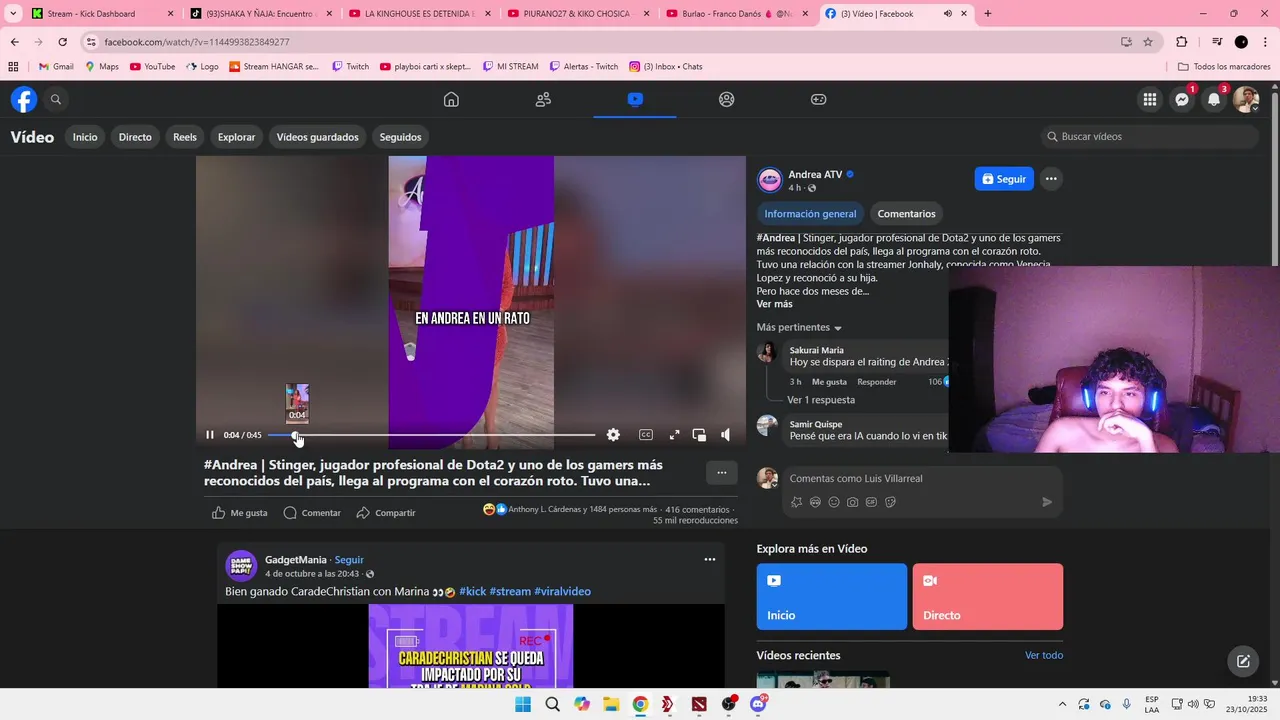Open Gaming icon in top navigation
The image size is (1280, 720).
point(818,99)
